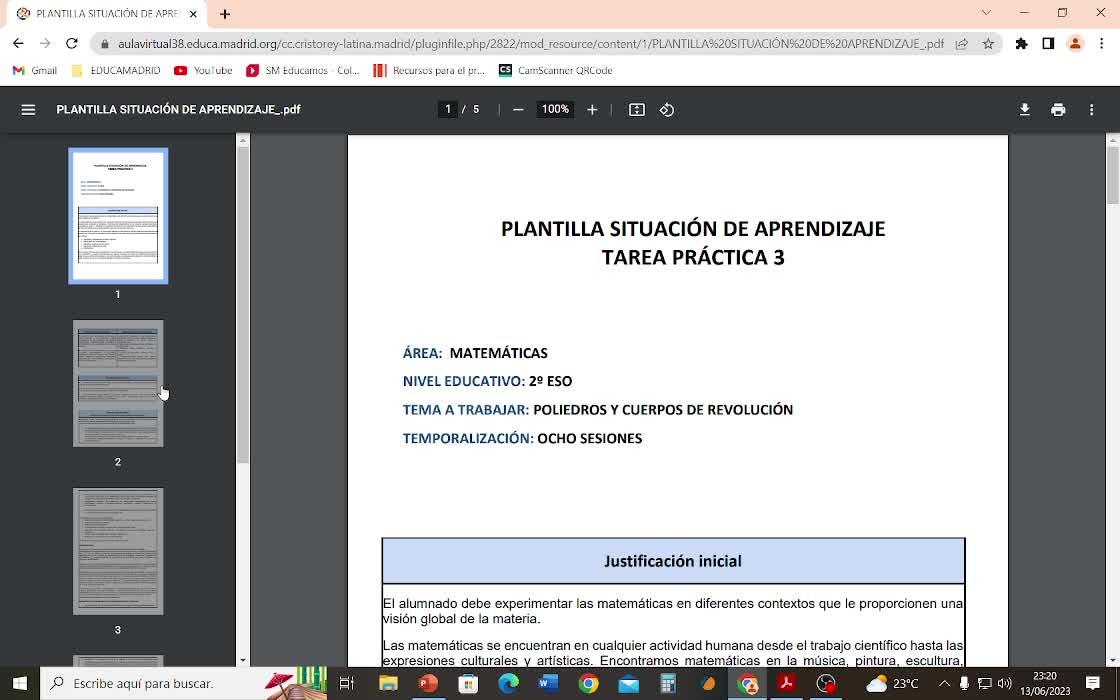Click the PDF file name in toolbar
Screen dimensions: 1120x700
point(179,110)
